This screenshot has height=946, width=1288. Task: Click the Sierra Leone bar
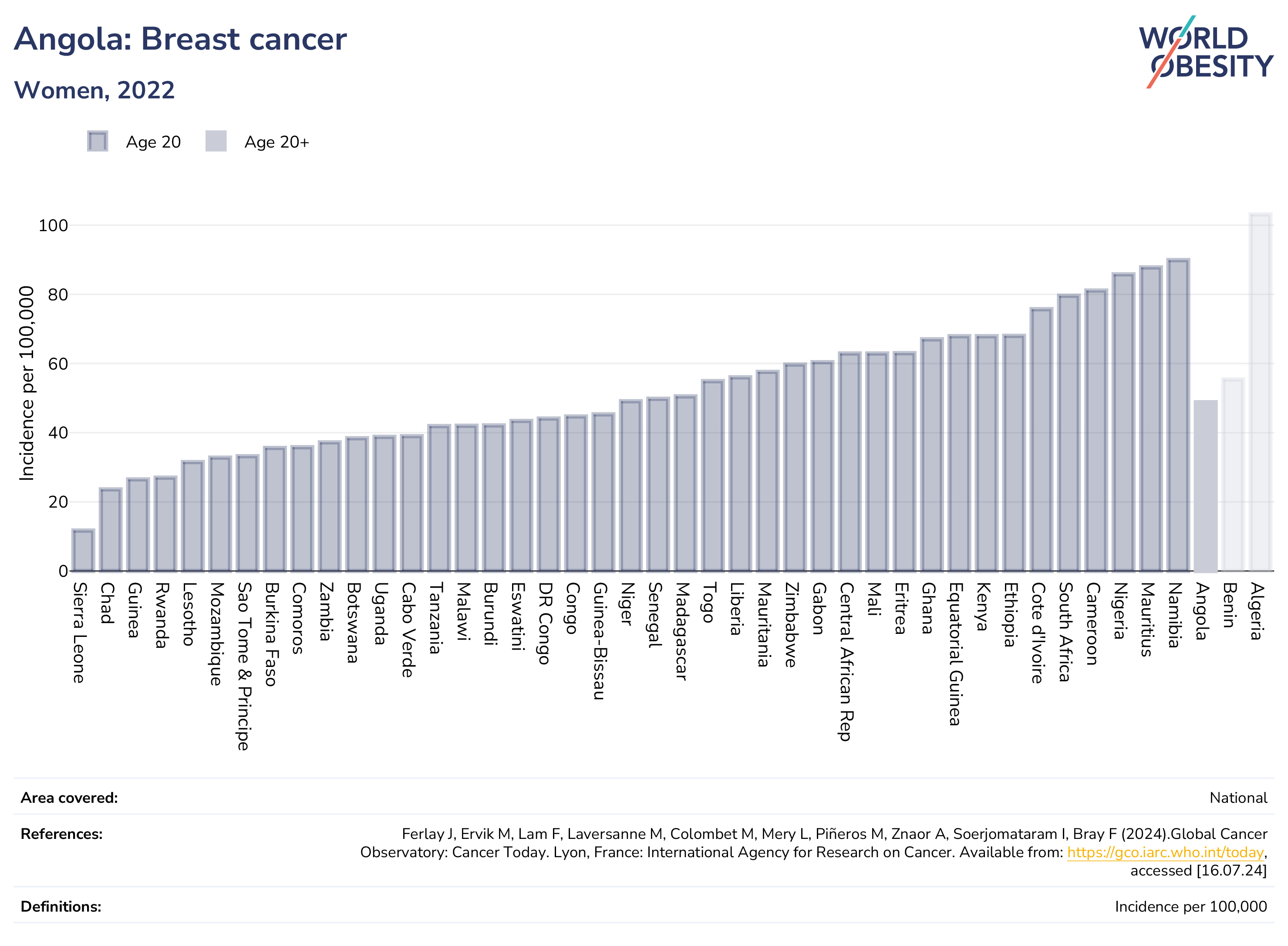83,550
